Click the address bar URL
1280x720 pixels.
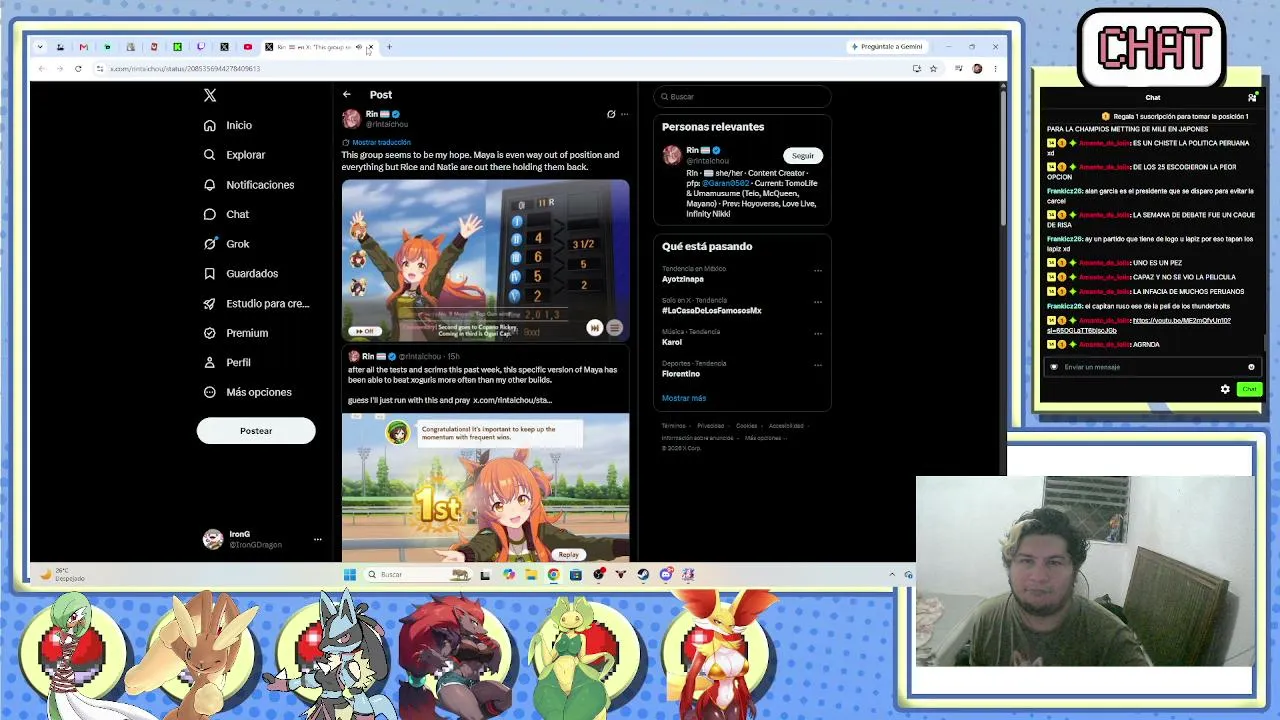[x=185, y=69]
